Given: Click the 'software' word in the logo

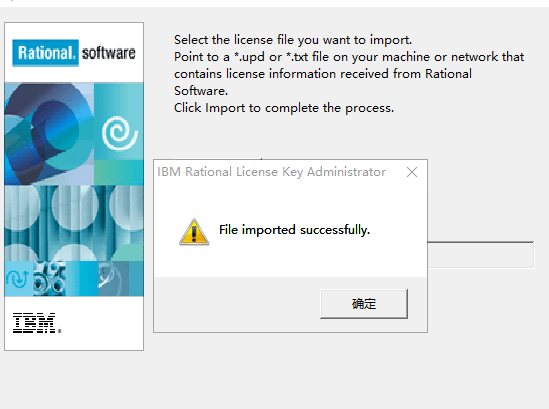Looking at the screenshot, I should pyautogui.click(x=109, y=53).
